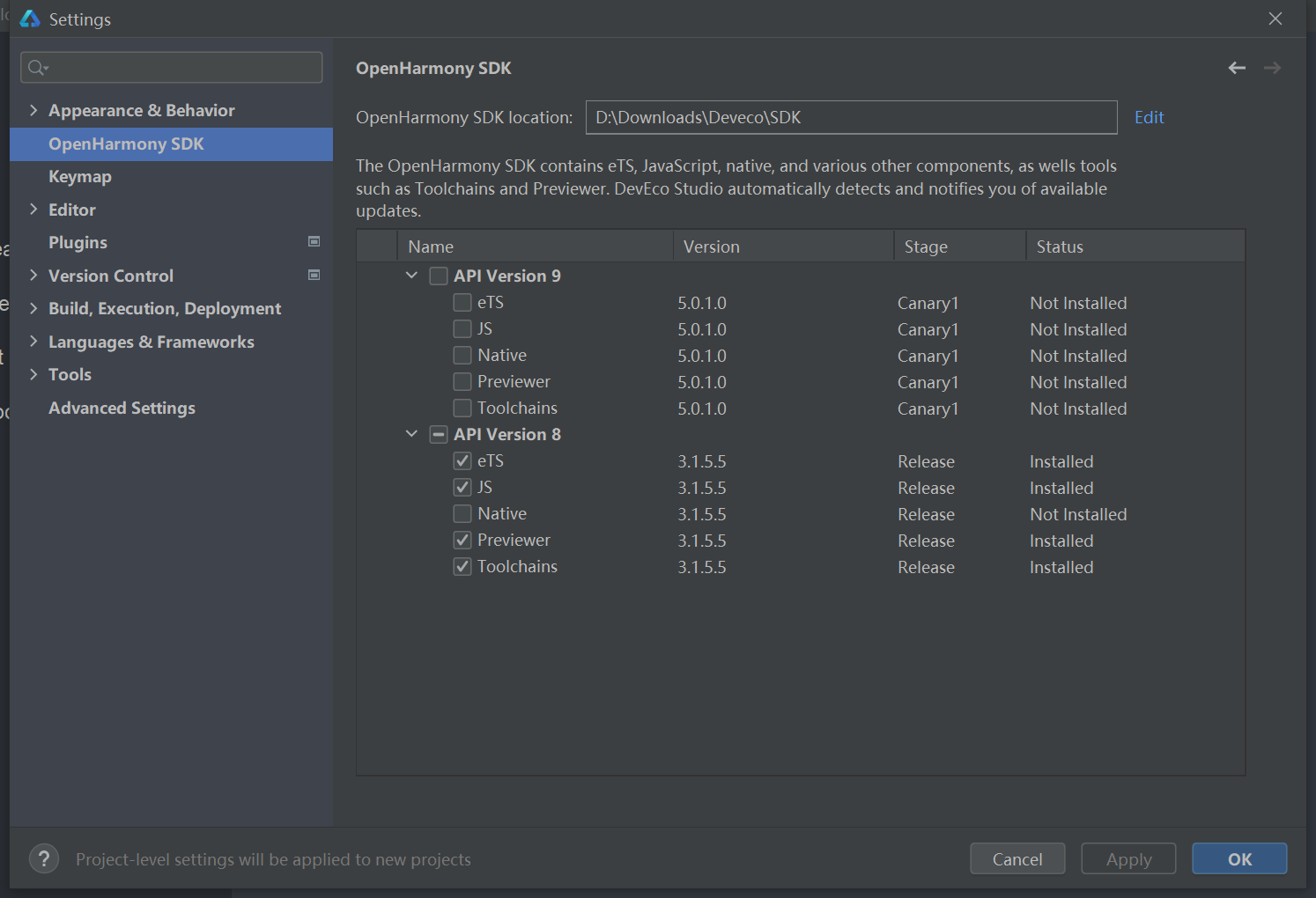Click version 5.0.1.0 in Previewer row
Image resolution: width=1316 pixels, height=898 pixels.
[x=702, y=382]
